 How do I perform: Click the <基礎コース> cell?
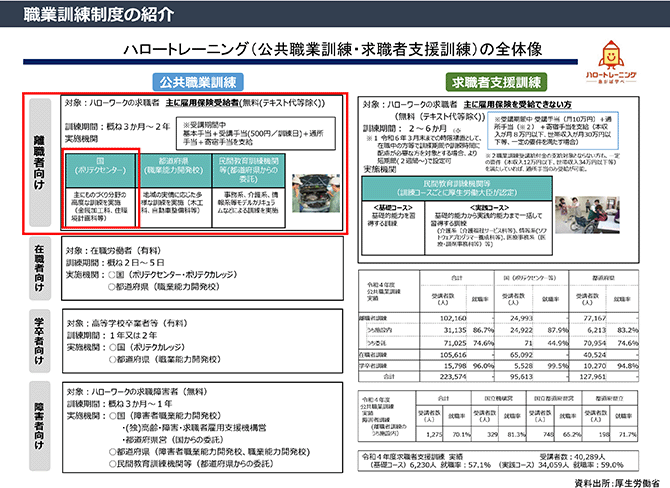[393, 228]
